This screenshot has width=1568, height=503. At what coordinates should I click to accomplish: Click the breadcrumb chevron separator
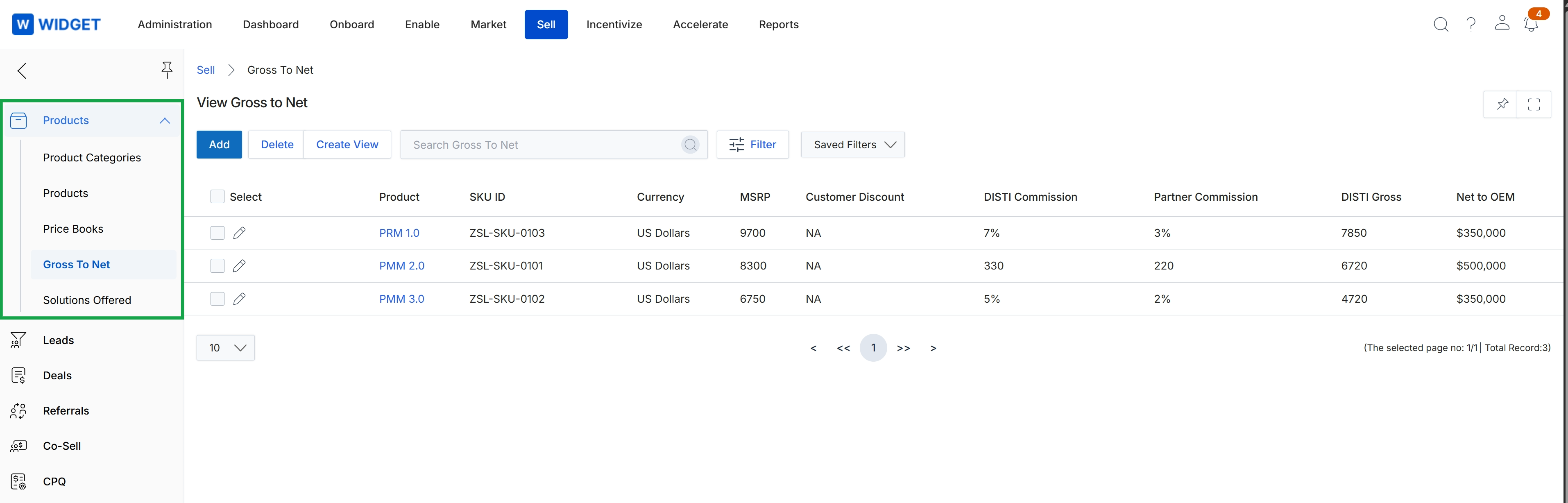(231, 70)
